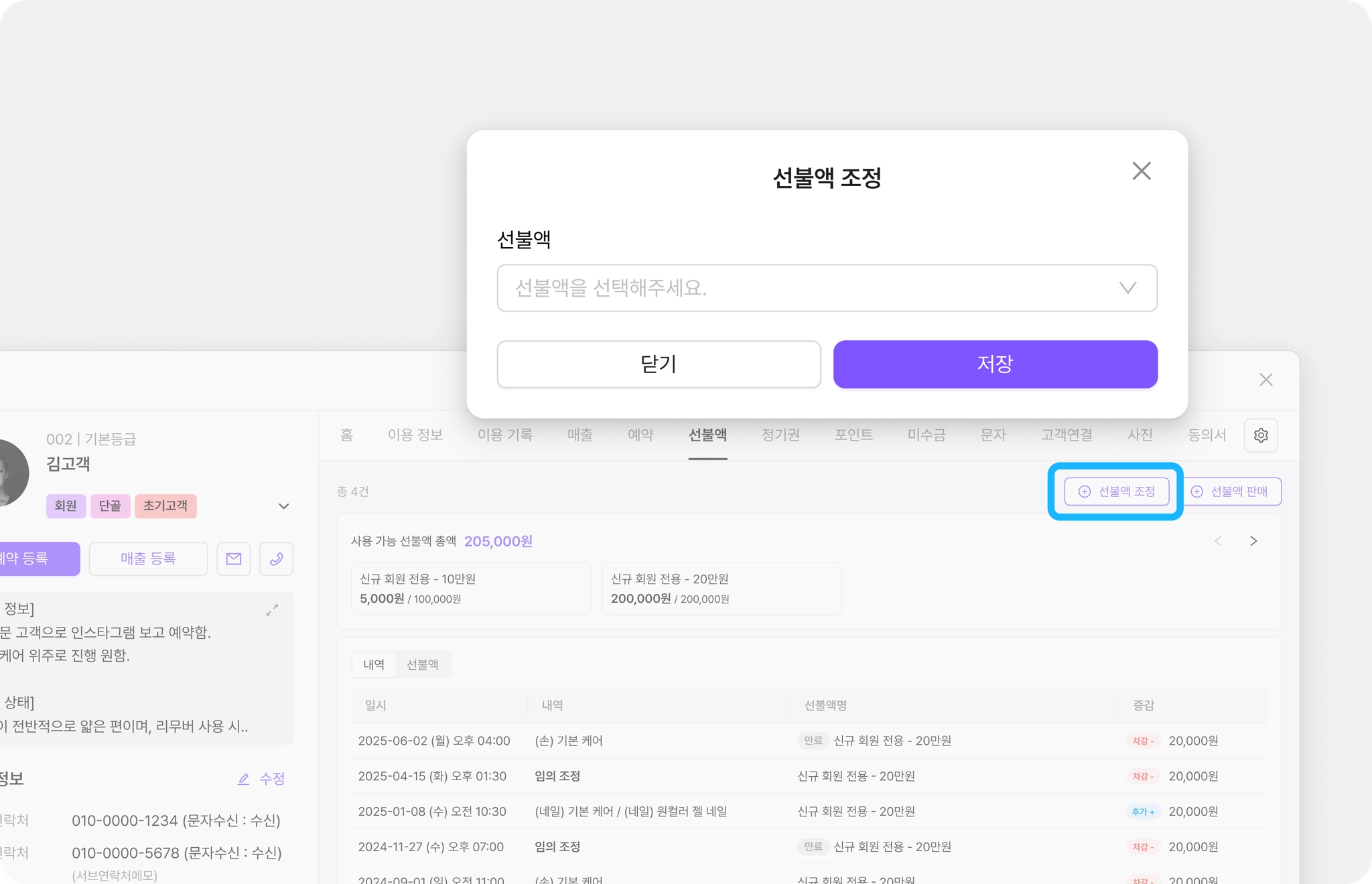Select the 신규 회원 전용 - 10만원 card
Screen dimensions: 1372x884
point(470,588)
